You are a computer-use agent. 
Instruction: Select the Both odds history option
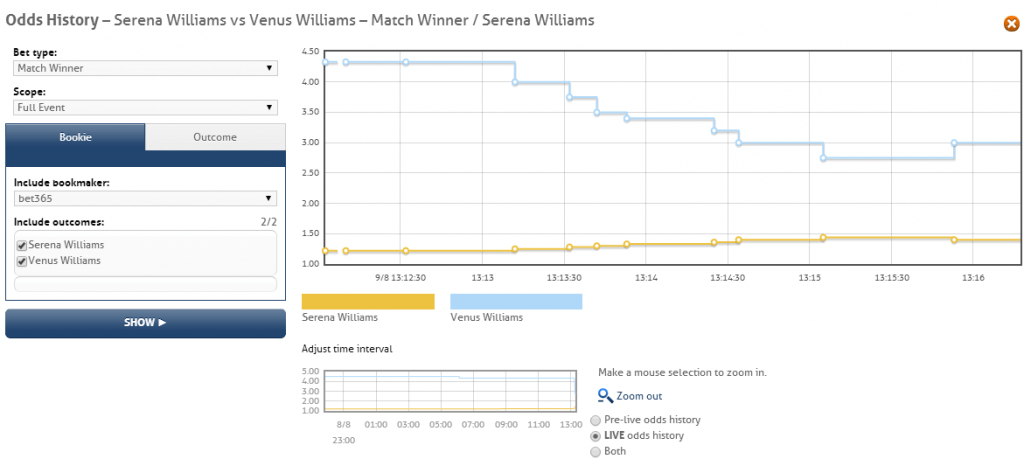597,452
